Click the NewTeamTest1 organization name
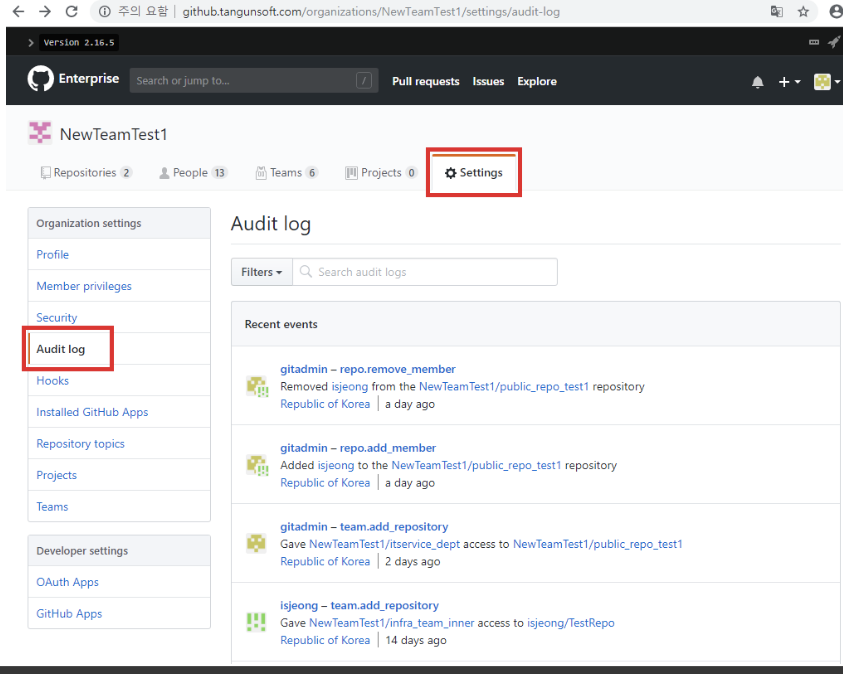This screenshot has width=843, height=674. (113, 134)
